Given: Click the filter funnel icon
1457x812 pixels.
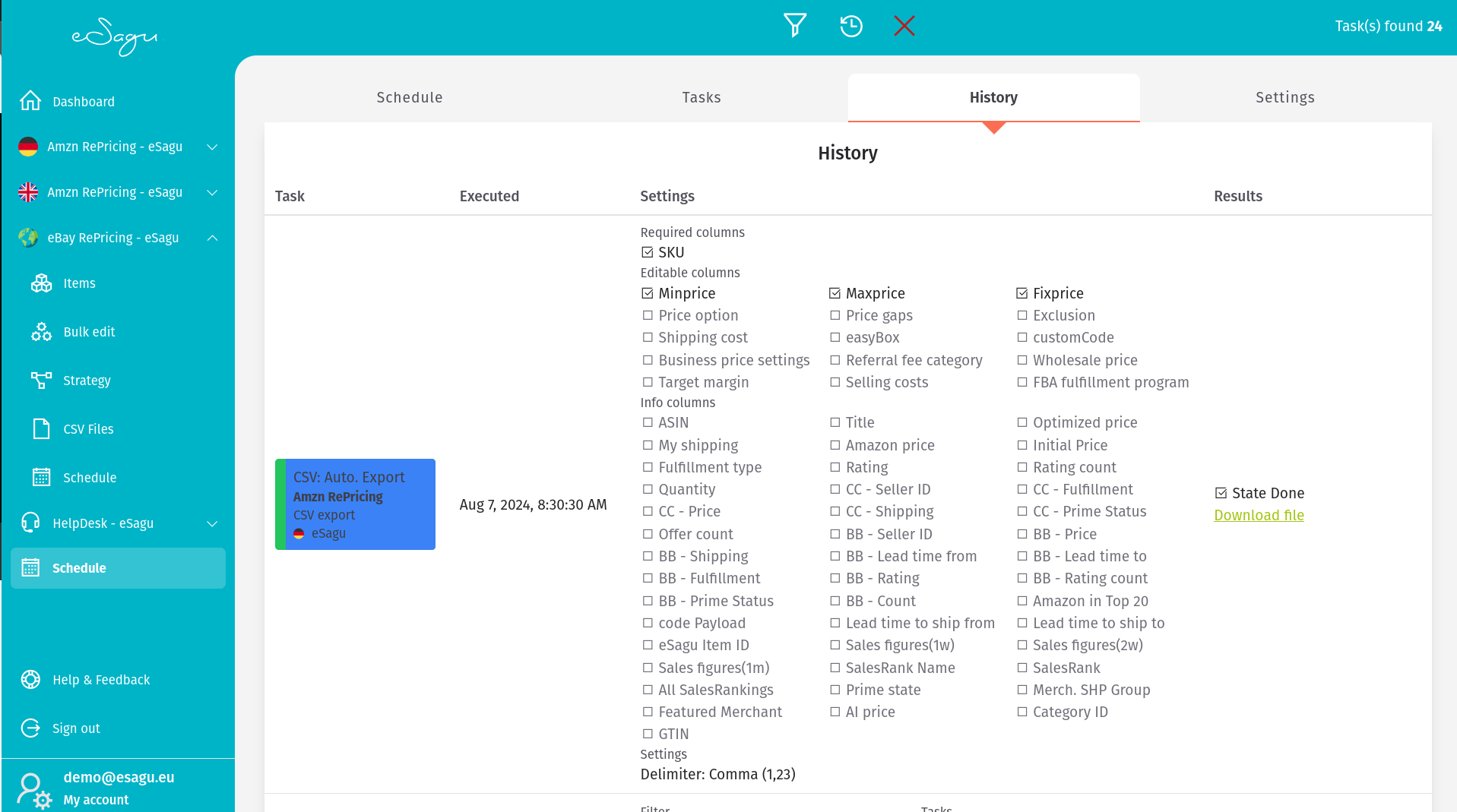Looking at the screenshot, I should (x=794, y=26).
